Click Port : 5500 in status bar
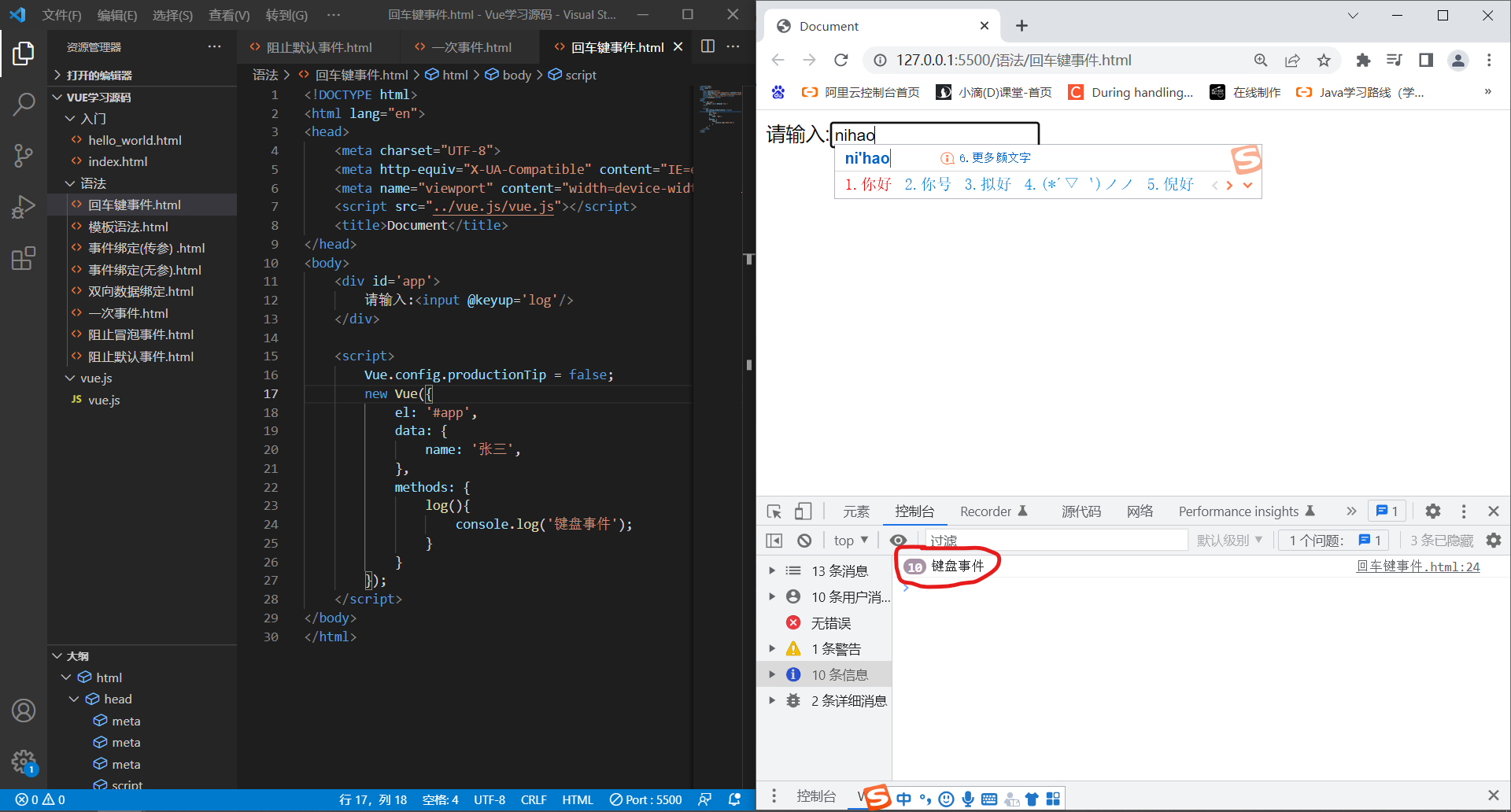Screen dimensions: 1511x812 click(x=645, y=800)
